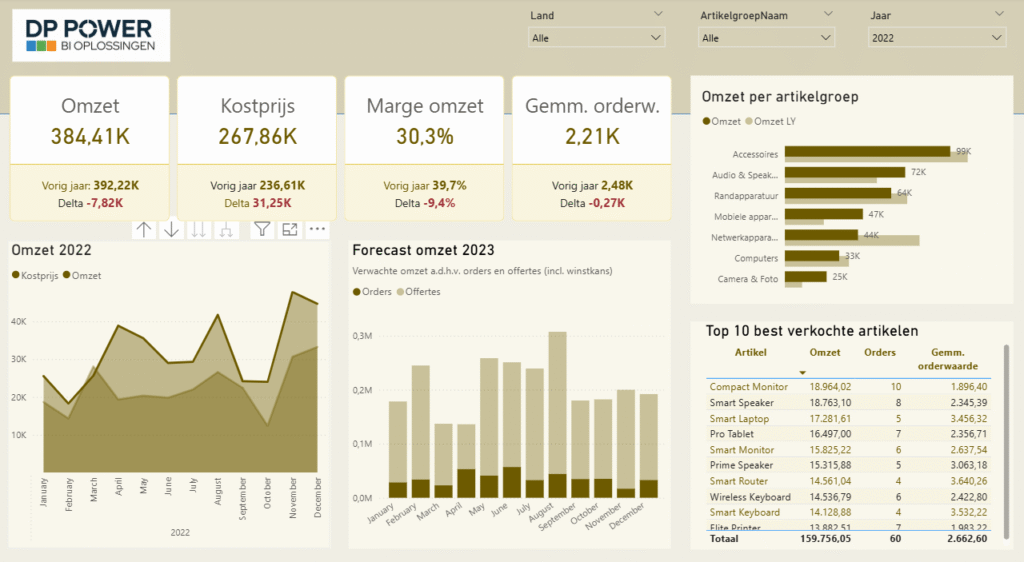Expand all down one level fork icon

point(227,229)
